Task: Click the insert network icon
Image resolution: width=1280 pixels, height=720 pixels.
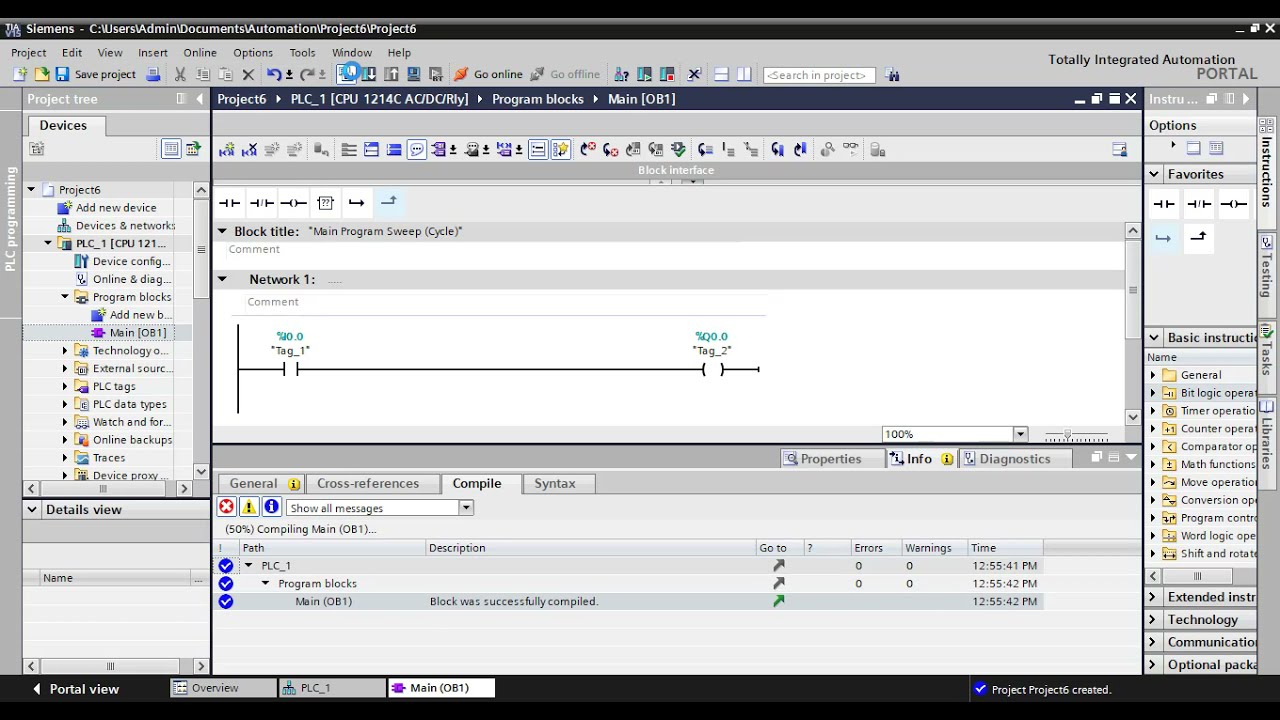Action: pos(227,150)
